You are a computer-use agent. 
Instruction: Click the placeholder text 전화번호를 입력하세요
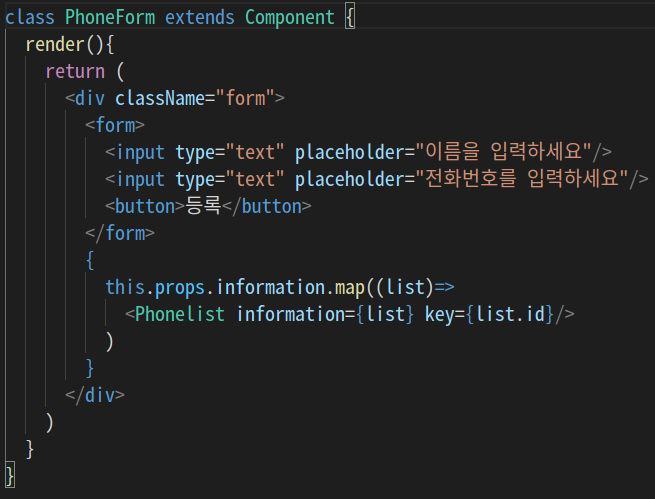[522, 178]
